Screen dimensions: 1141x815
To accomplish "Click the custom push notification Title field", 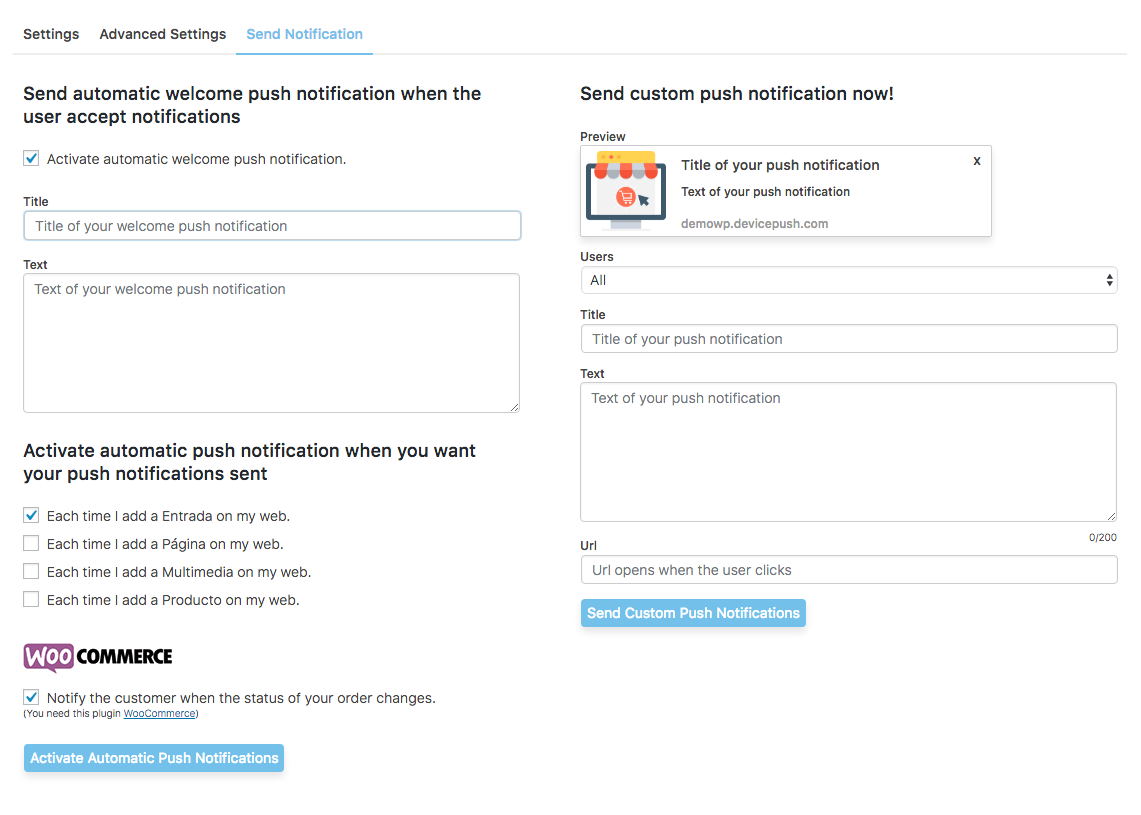I will coord(848,339).
